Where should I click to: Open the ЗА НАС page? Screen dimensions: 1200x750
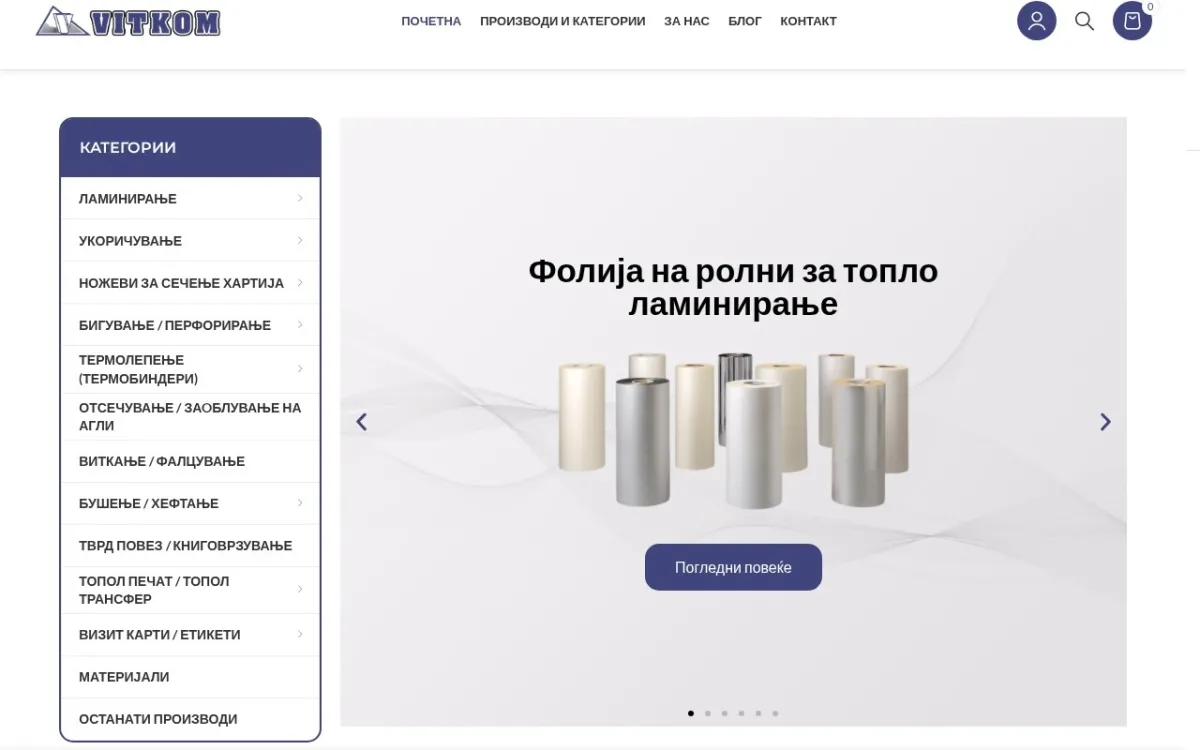coord(687,21)
